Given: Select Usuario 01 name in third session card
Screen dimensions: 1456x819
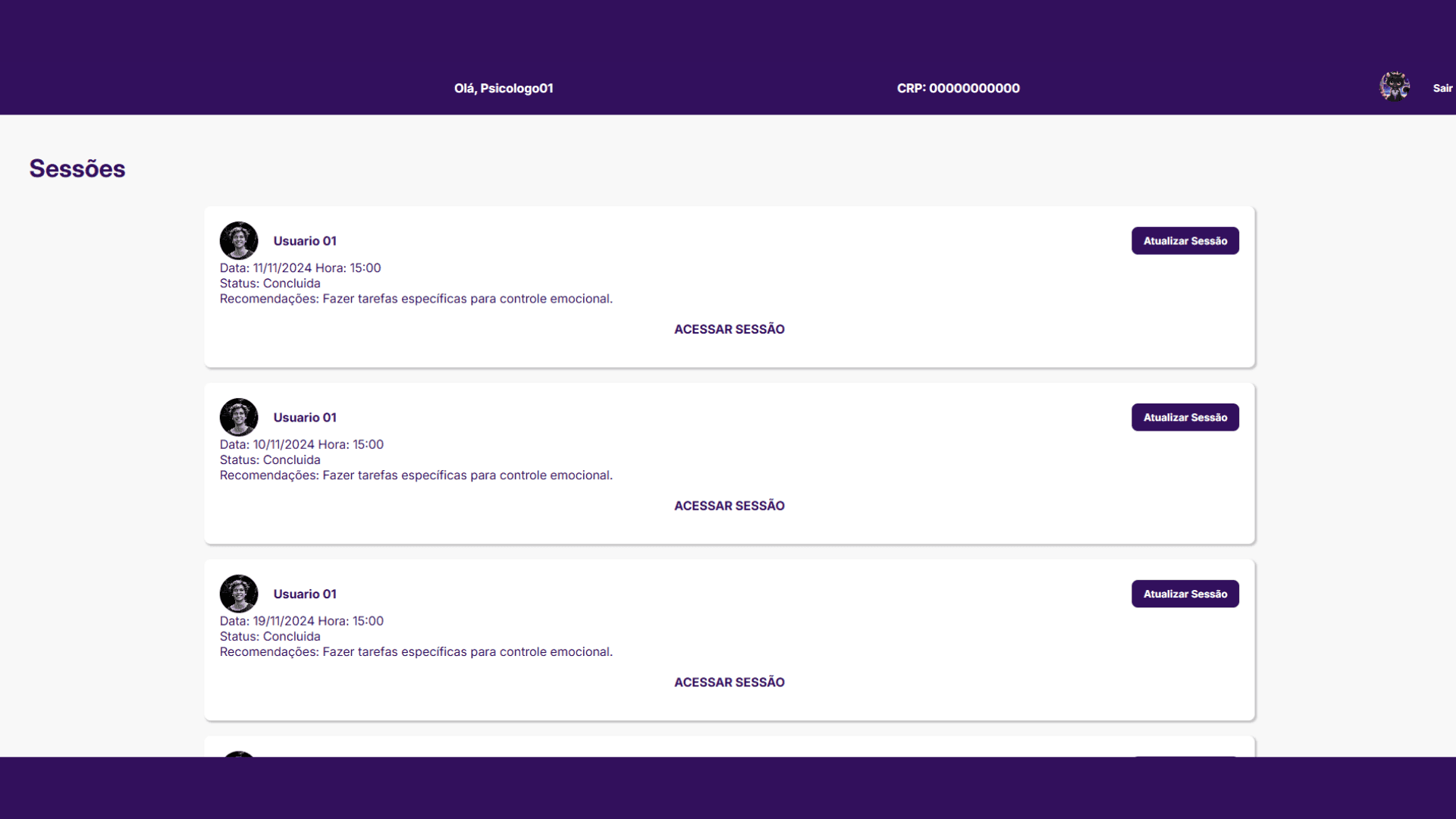Looking at the screenshot, I should coord(305,595).
